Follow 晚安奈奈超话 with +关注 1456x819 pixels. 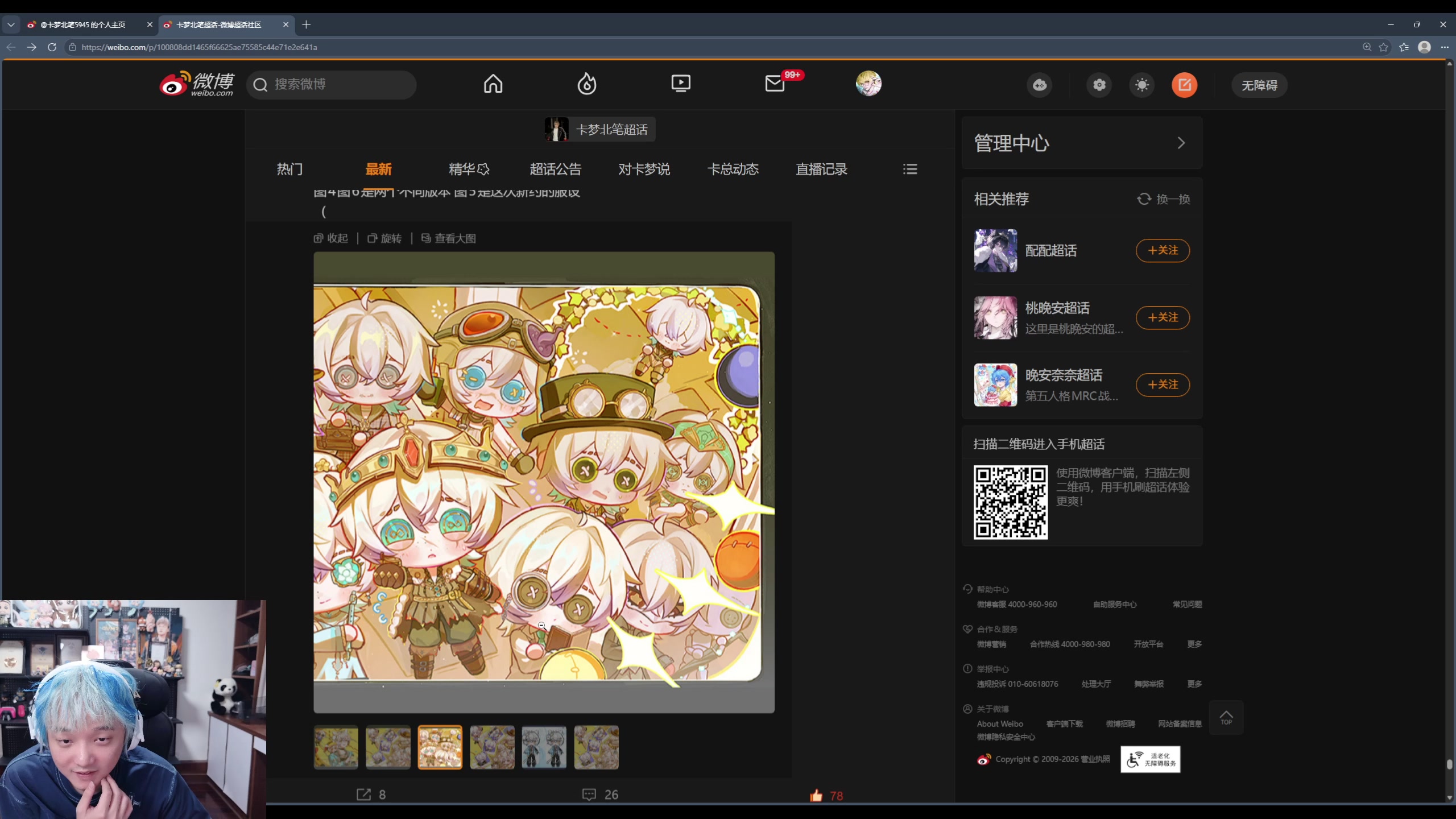pos(1163,384)
